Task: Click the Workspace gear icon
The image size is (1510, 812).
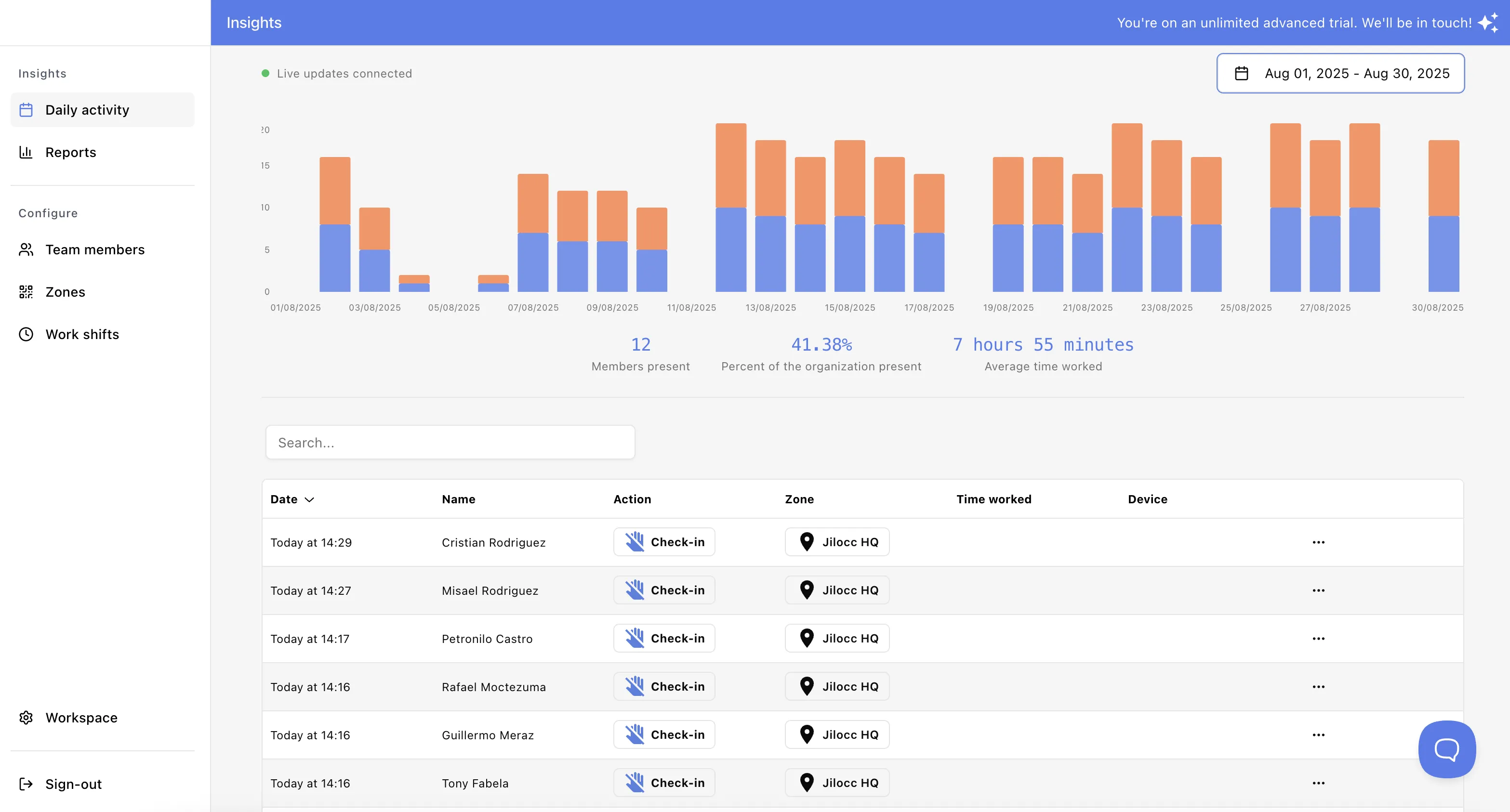Action: (x=26, y=717)
